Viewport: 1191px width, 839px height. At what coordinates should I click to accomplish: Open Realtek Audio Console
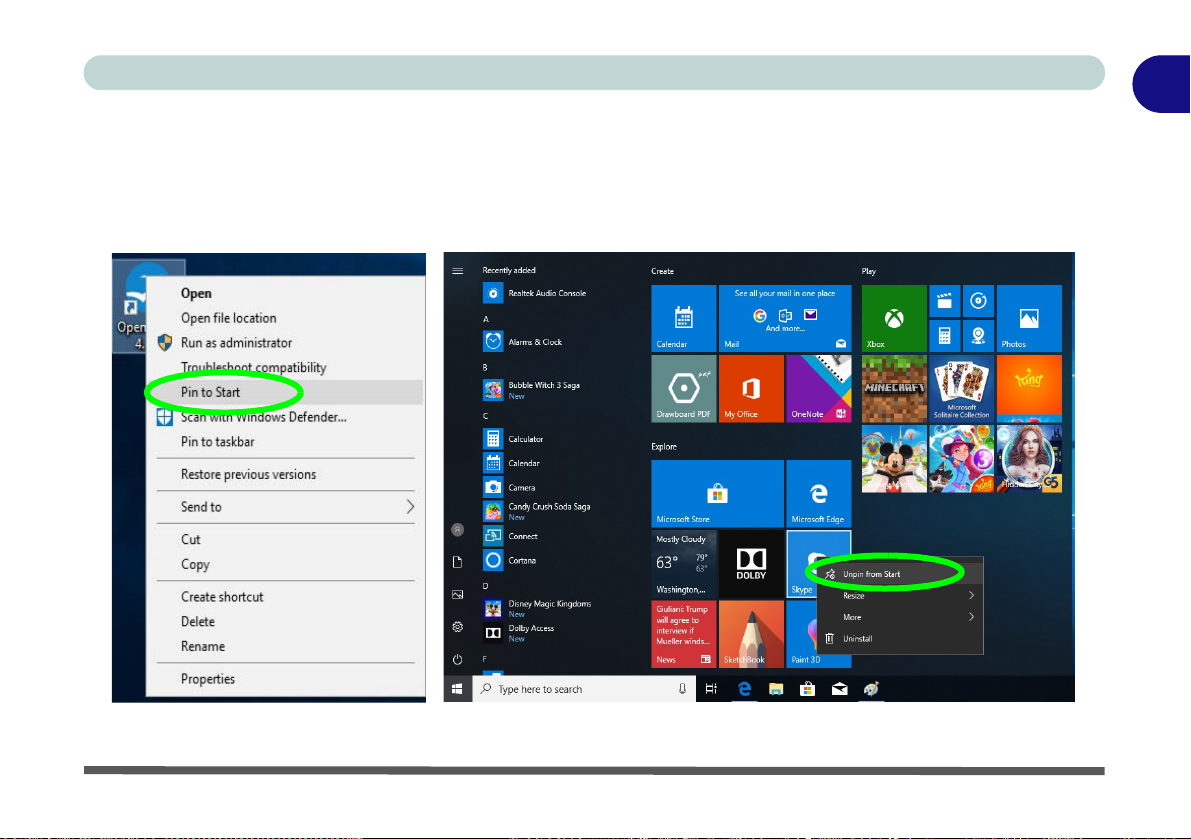click(534, 293)
